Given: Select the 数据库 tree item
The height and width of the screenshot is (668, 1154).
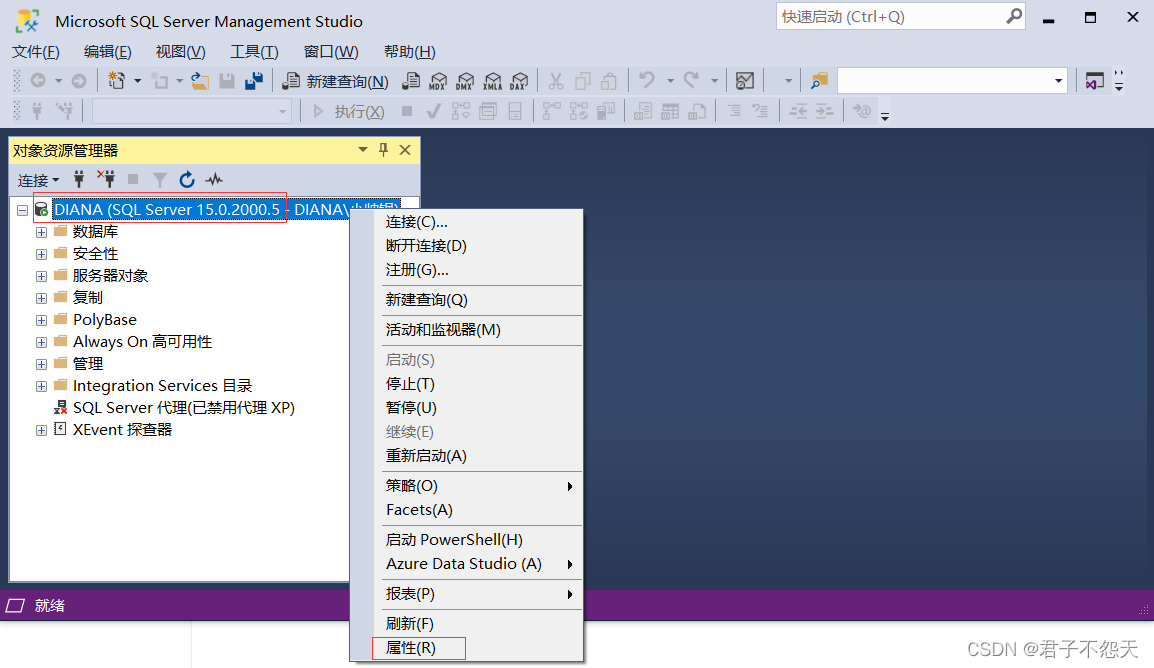Looking at the screenshot, I should click(95, 231).
